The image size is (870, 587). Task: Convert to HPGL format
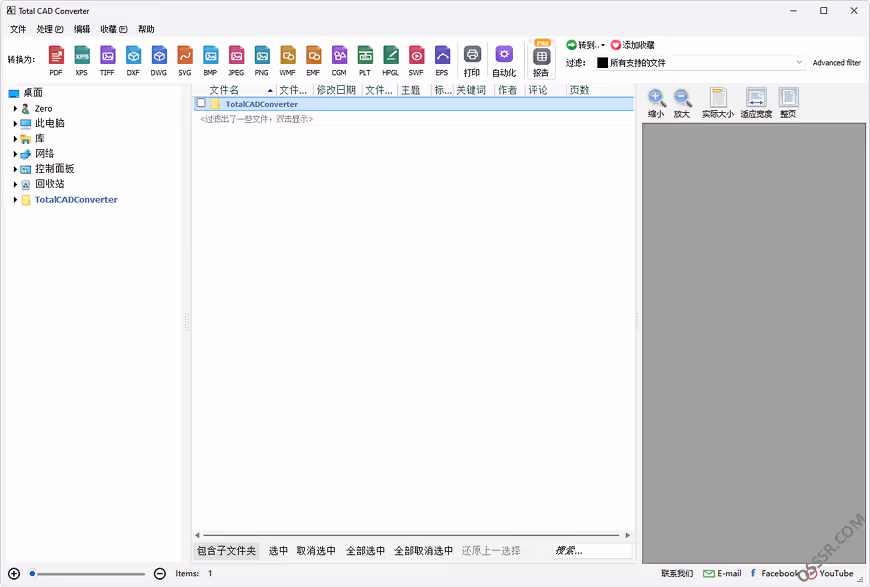pyautogui.click(x=391, y=60)
